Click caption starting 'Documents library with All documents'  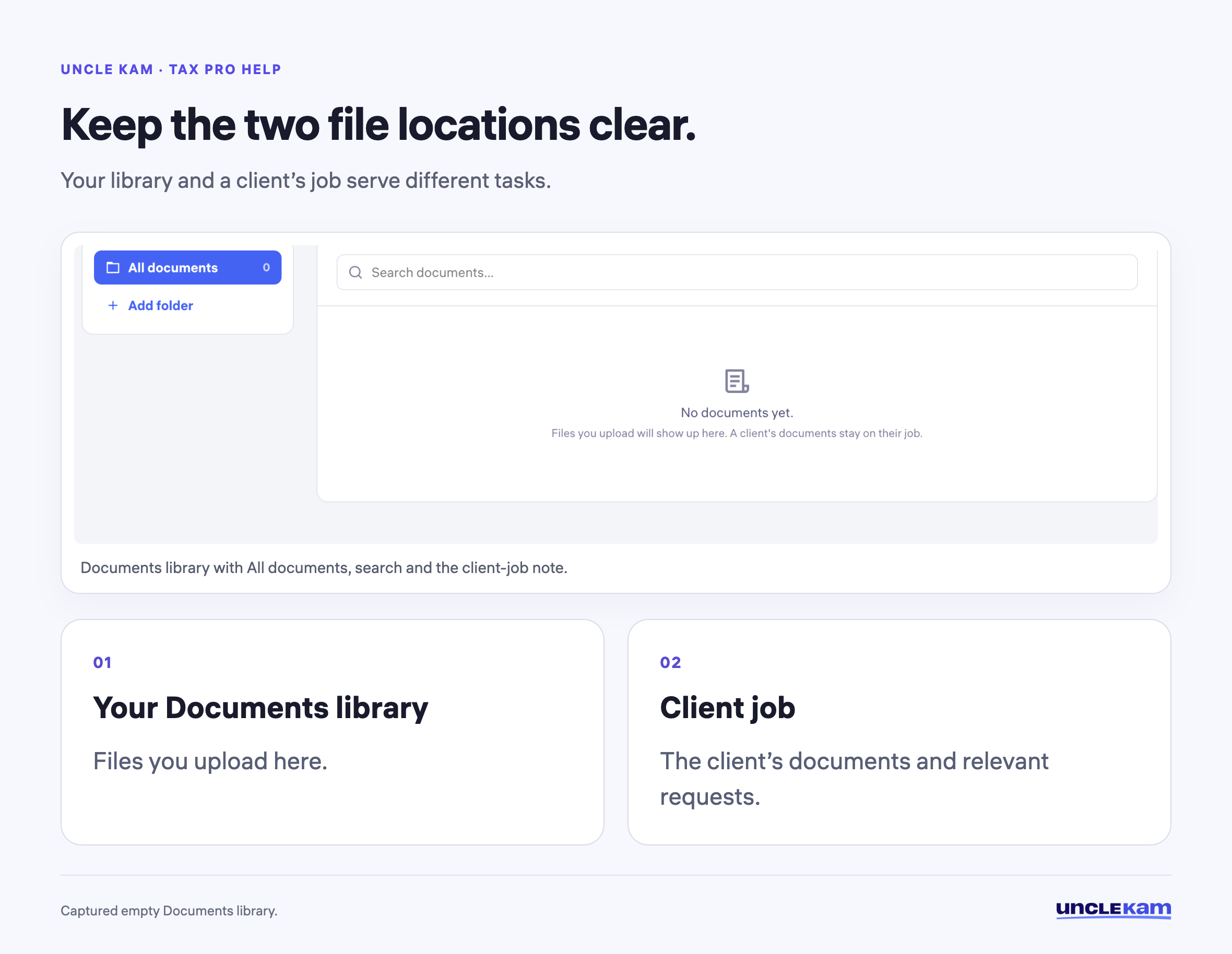click(x=324, y=567)
